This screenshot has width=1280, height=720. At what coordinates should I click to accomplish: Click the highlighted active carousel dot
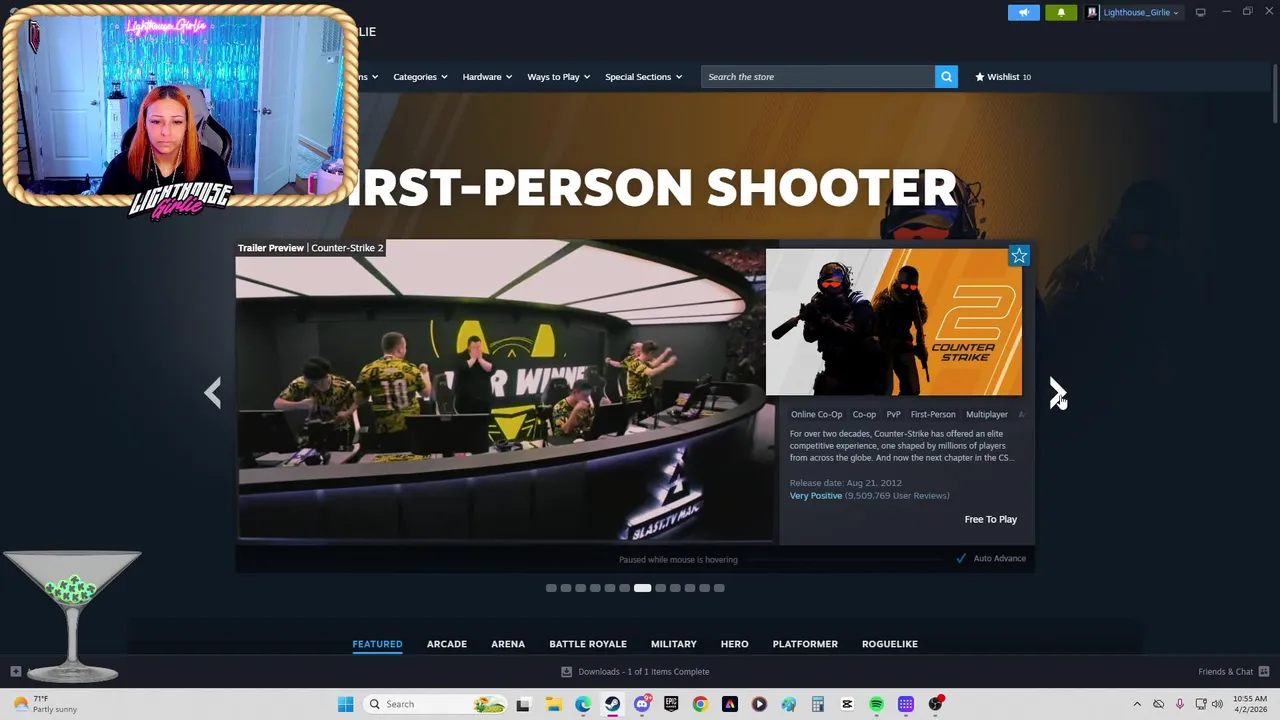point(642,588)
